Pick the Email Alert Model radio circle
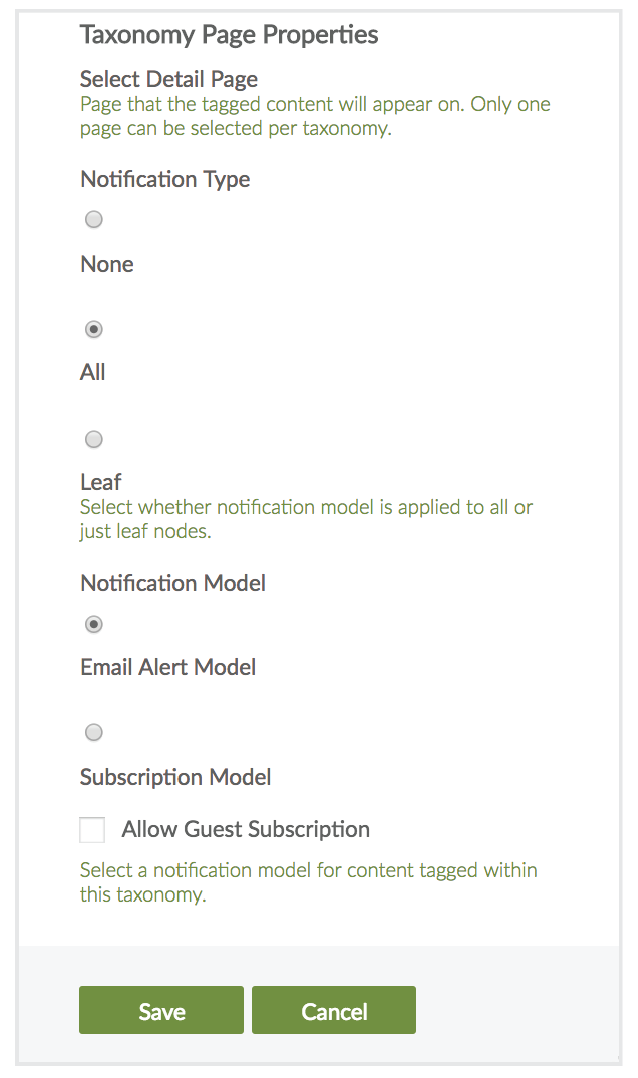Viewport: 638px width, 1078px height. (x=94, y=624)
